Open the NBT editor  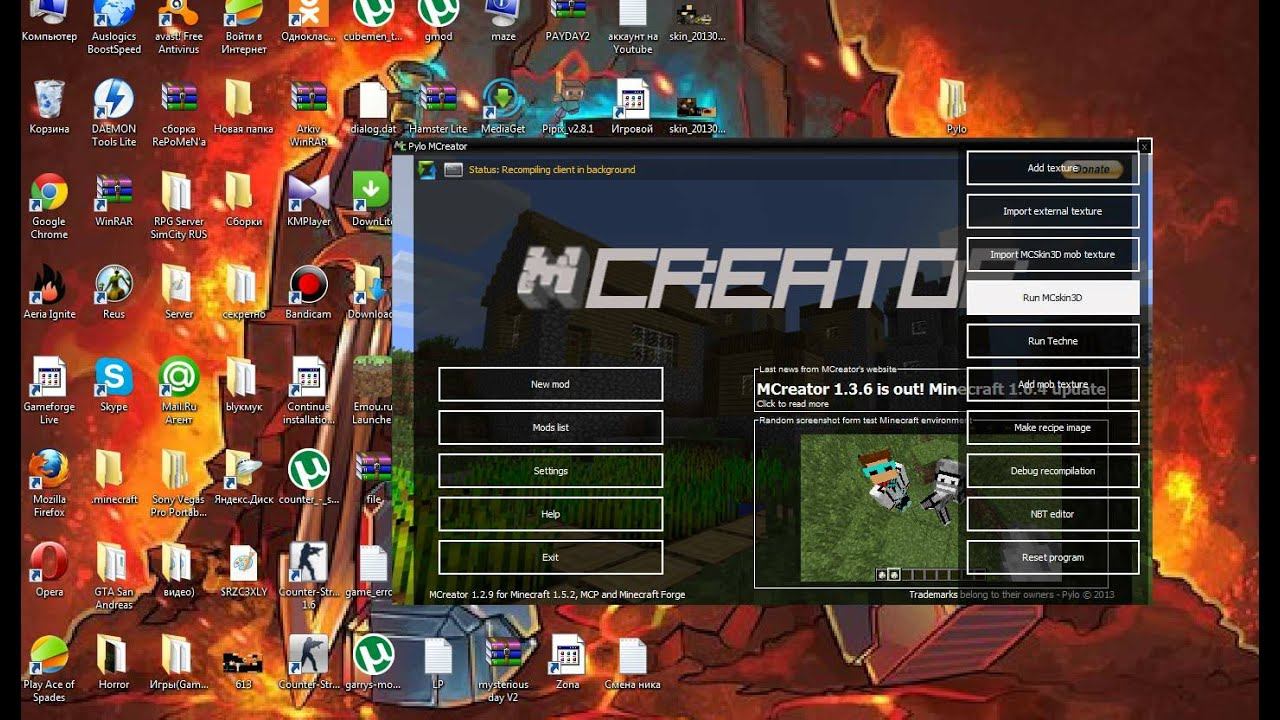(1053, 514)
